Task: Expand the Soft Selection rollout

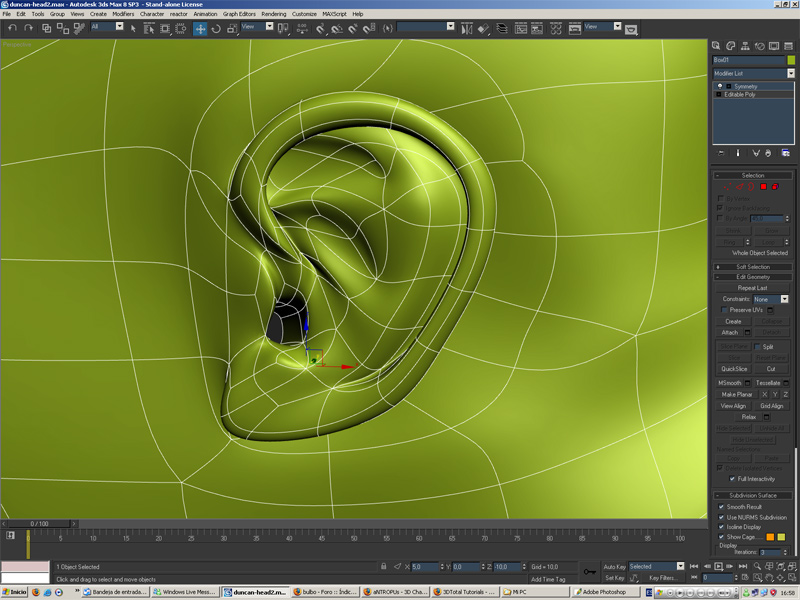Action: [x=753, y=267]
